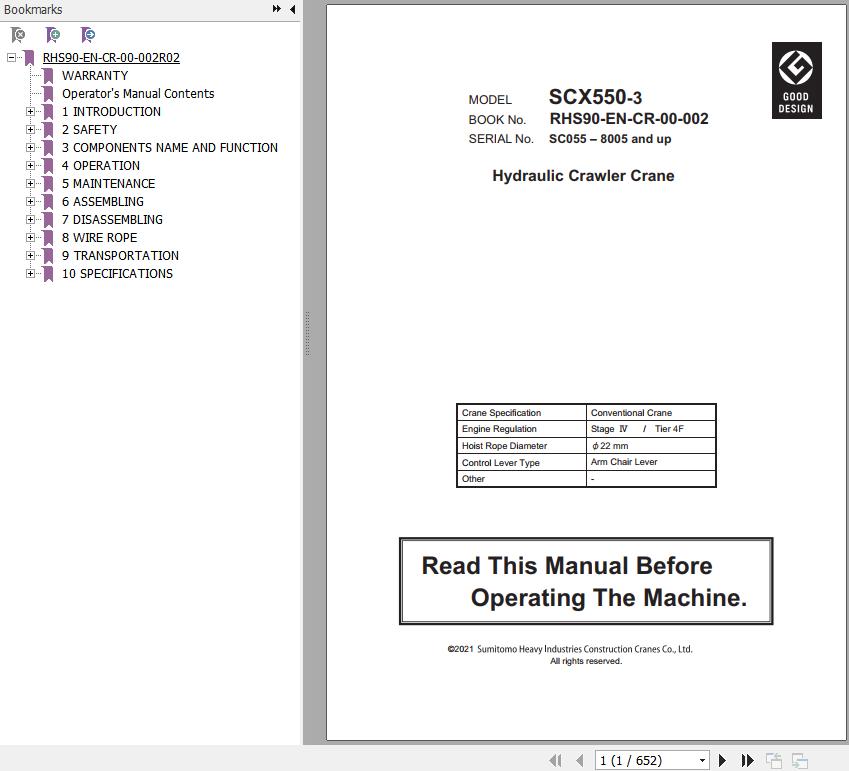The height and width of the screenshot is (771, 849).
Task: Click book number RHS90-EN-CR-00-002
Action: pyautogui.click(x=629, y=119)
